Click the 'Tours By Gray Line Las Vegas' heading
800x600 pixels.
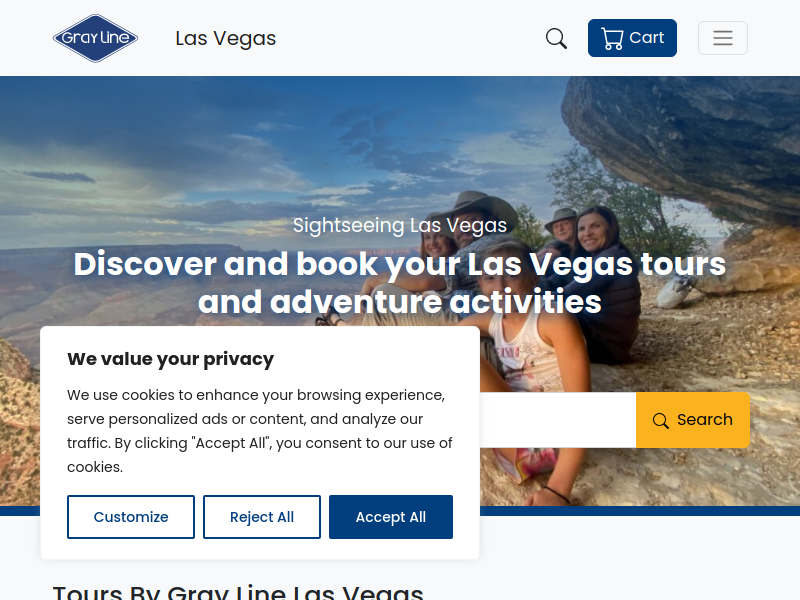(x=238, y=592)
